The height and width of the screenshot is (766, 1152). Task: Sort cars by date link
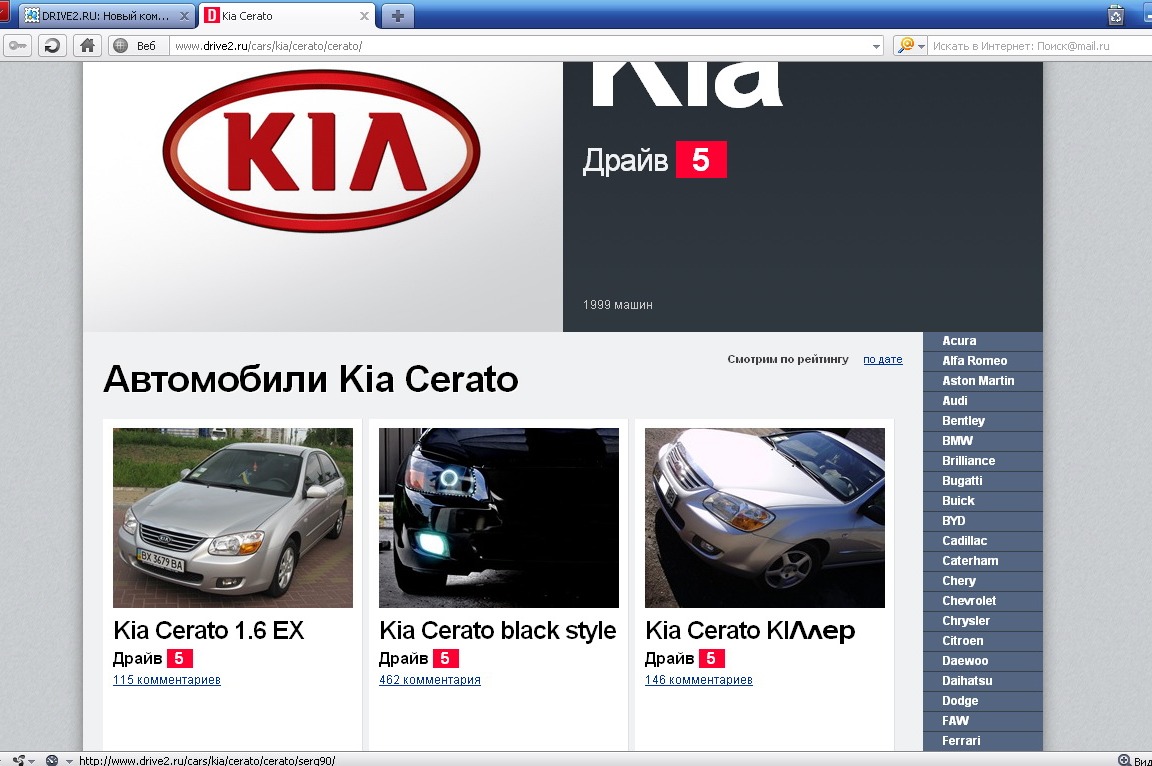click(x=882, y=359)
